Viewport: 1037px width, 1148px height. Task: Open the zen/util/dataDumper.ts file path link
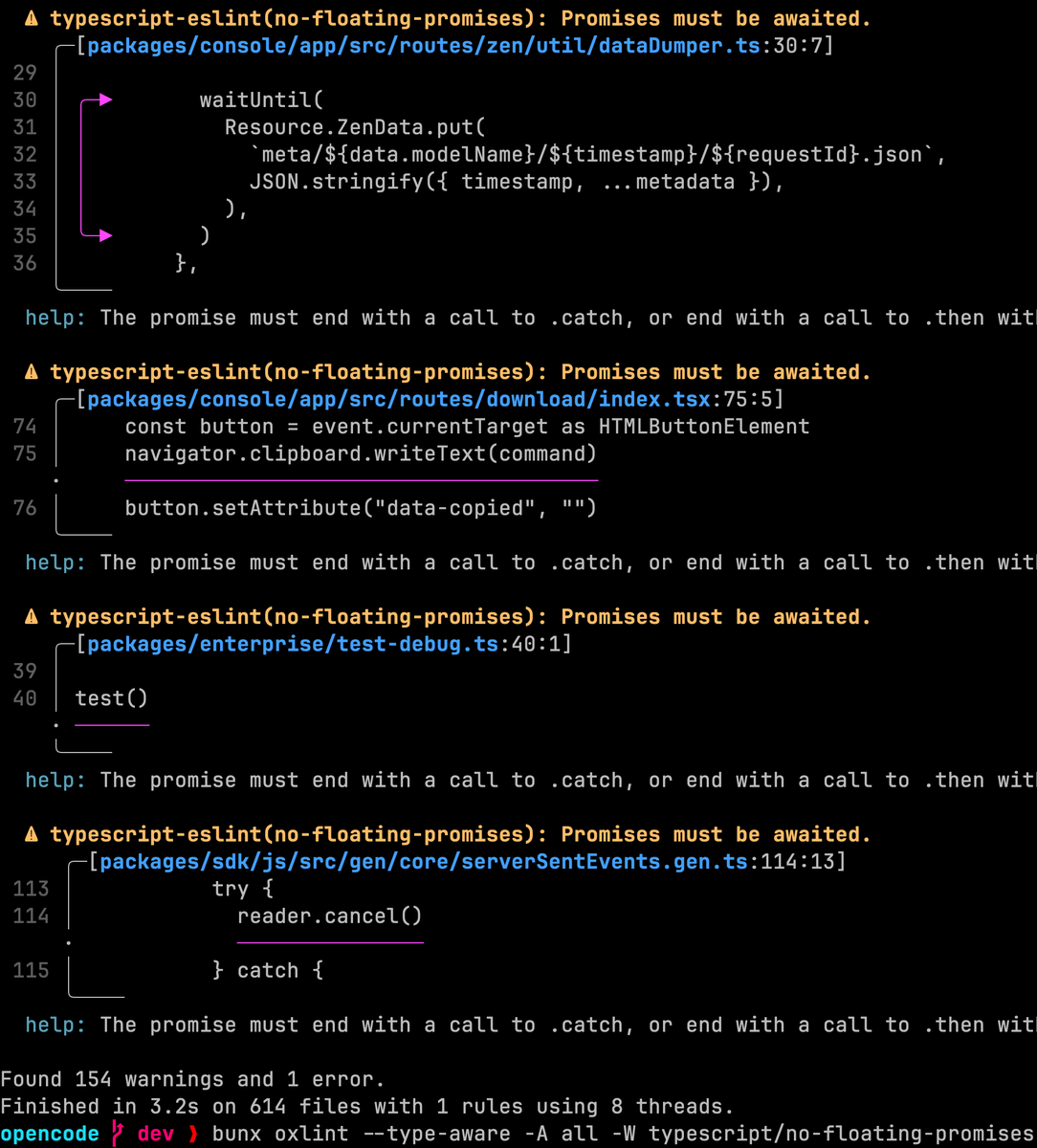[x=424, y=46]
